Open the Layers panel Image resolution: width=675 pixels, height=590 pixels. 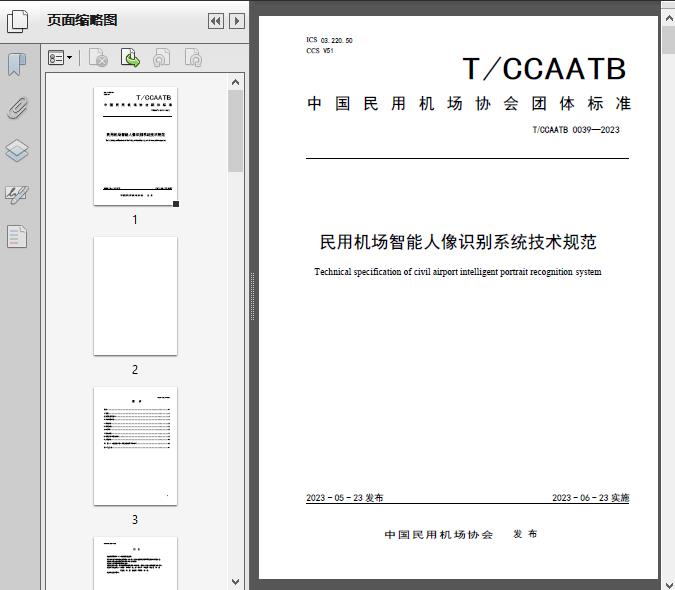[x=17, y=151]
